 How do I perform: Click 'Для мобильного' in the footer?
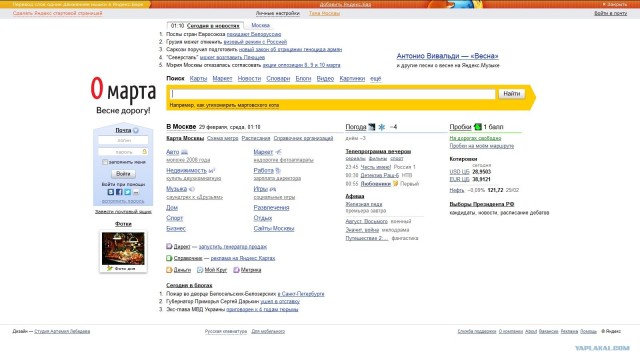click(x=268, y=331)
